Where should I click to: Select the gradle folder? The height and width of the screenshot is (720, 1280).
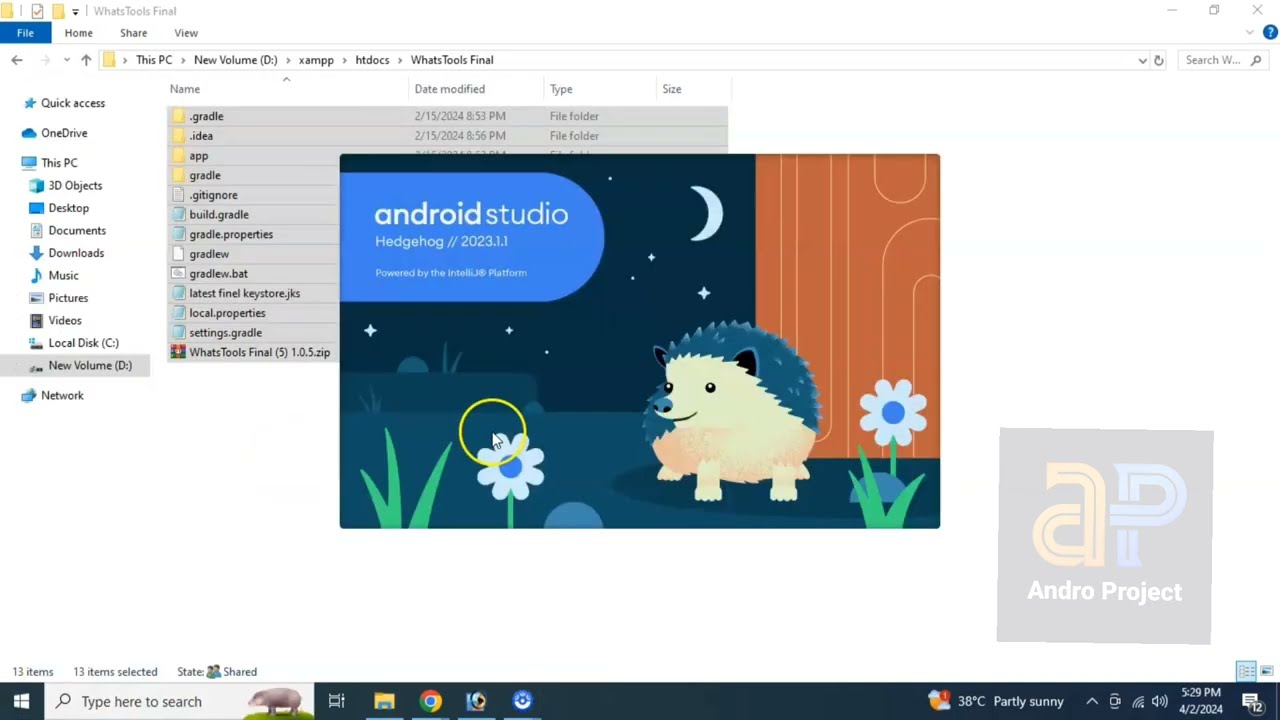pyautogui.click(x=204, y=175)
